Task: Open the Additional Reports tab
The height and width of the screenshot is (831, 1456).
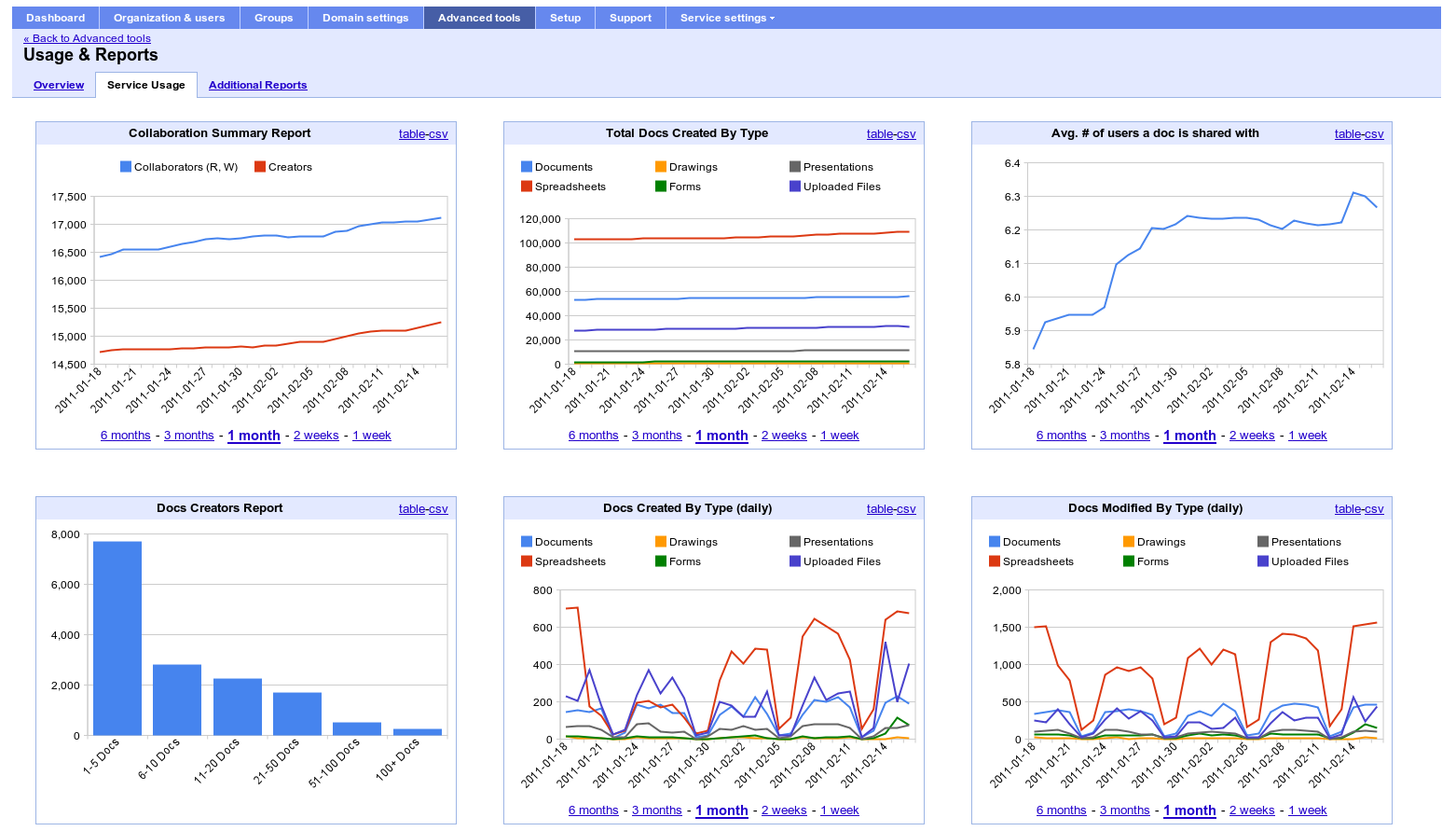Action: [257, 85]
